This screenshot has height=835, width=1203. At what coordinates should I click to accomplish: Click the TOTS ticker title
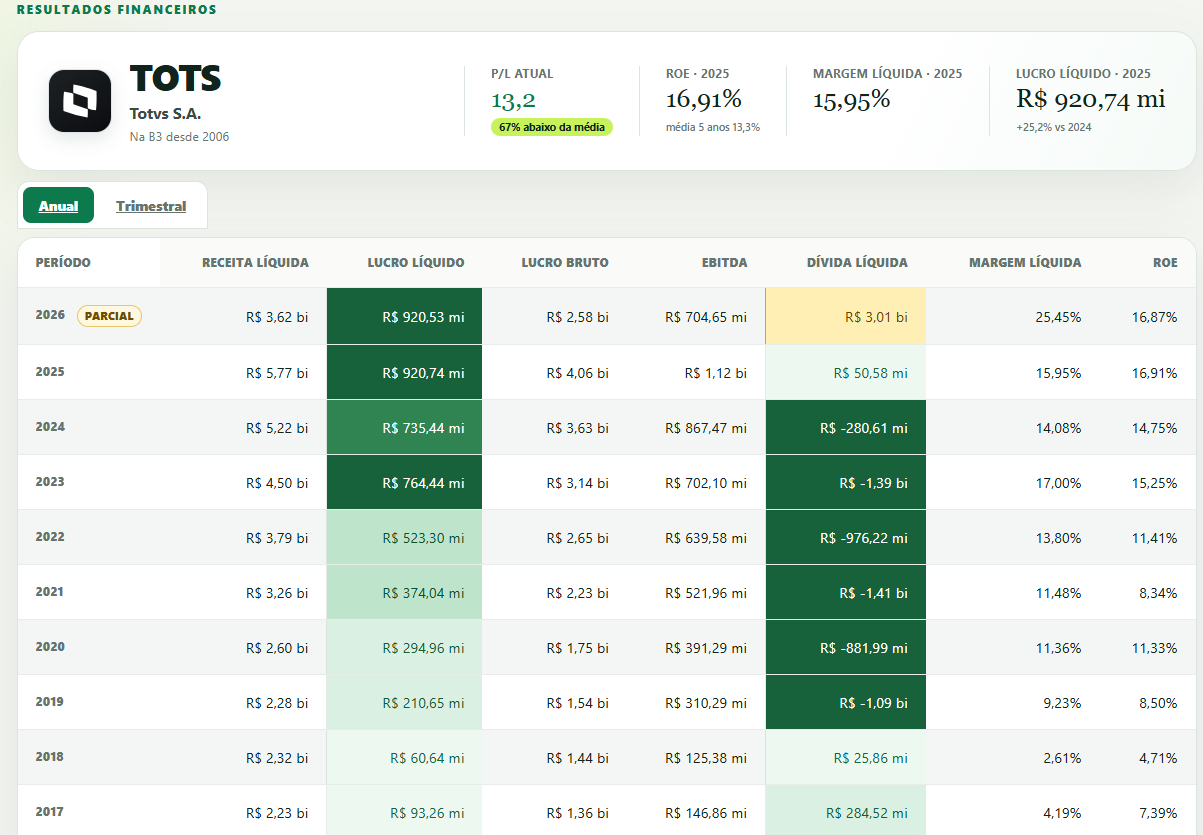[175, 78]
